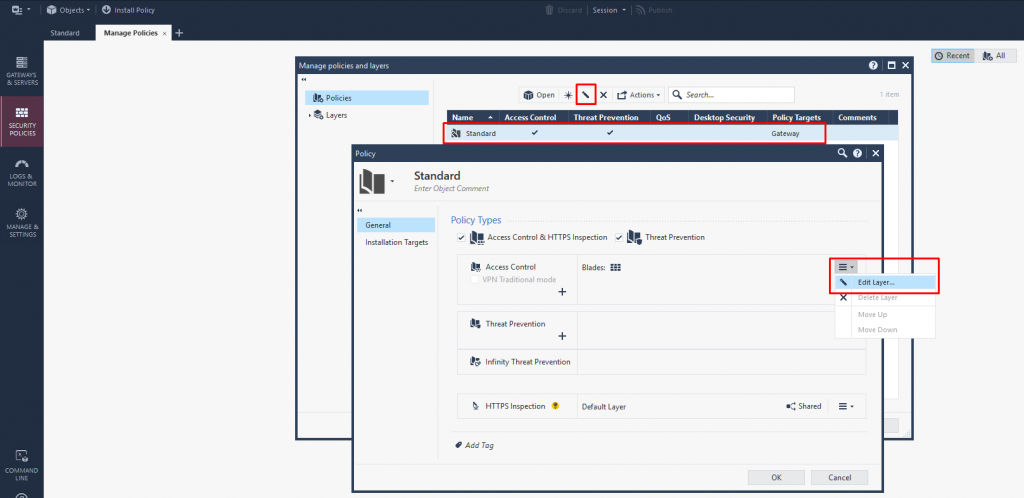The width and height of the screenshot is (1024, 498).
Task: Add an Access Control layer with plus
Action: (x=562, y=292)
